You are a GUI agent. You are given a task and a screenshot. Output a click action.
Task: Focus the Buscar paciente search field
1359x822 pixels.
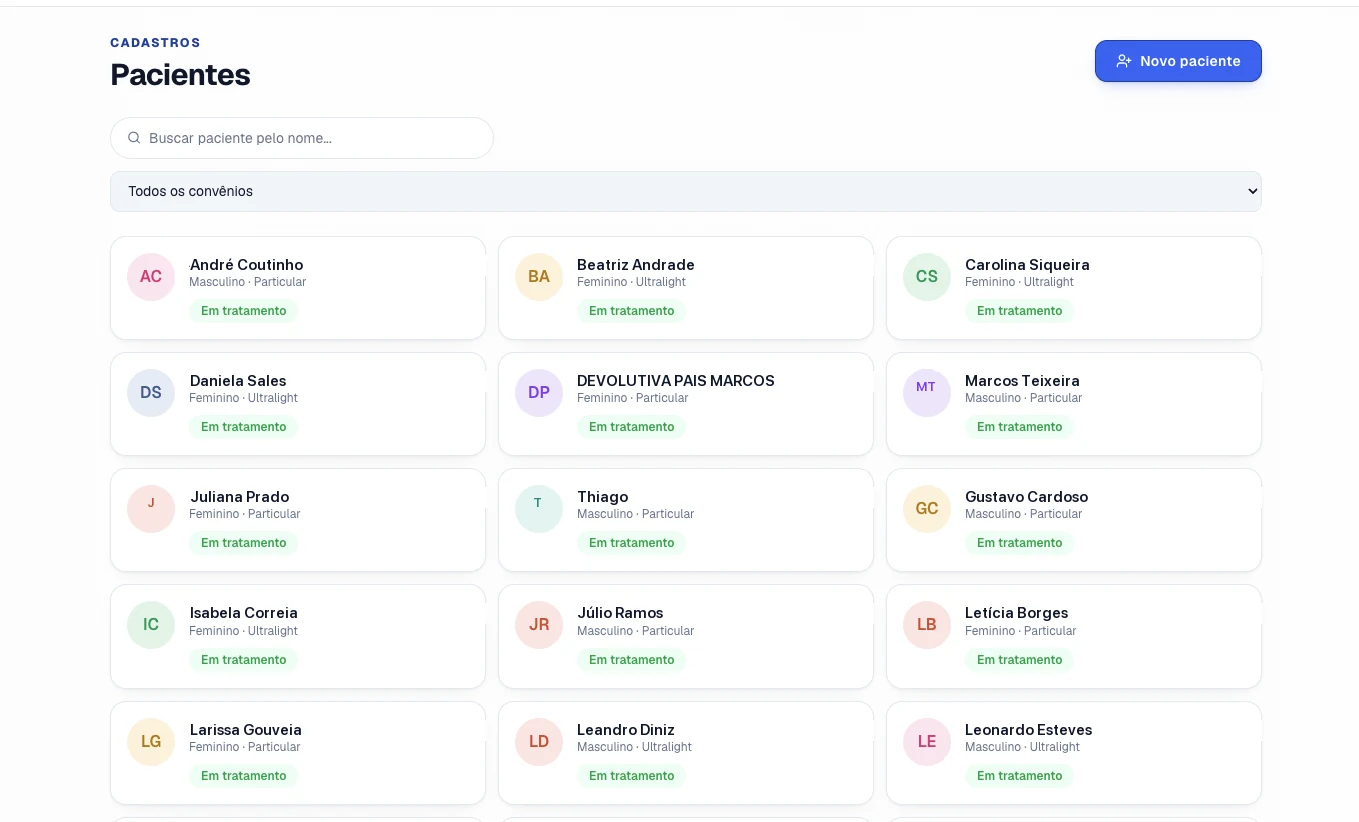point(302,138)
